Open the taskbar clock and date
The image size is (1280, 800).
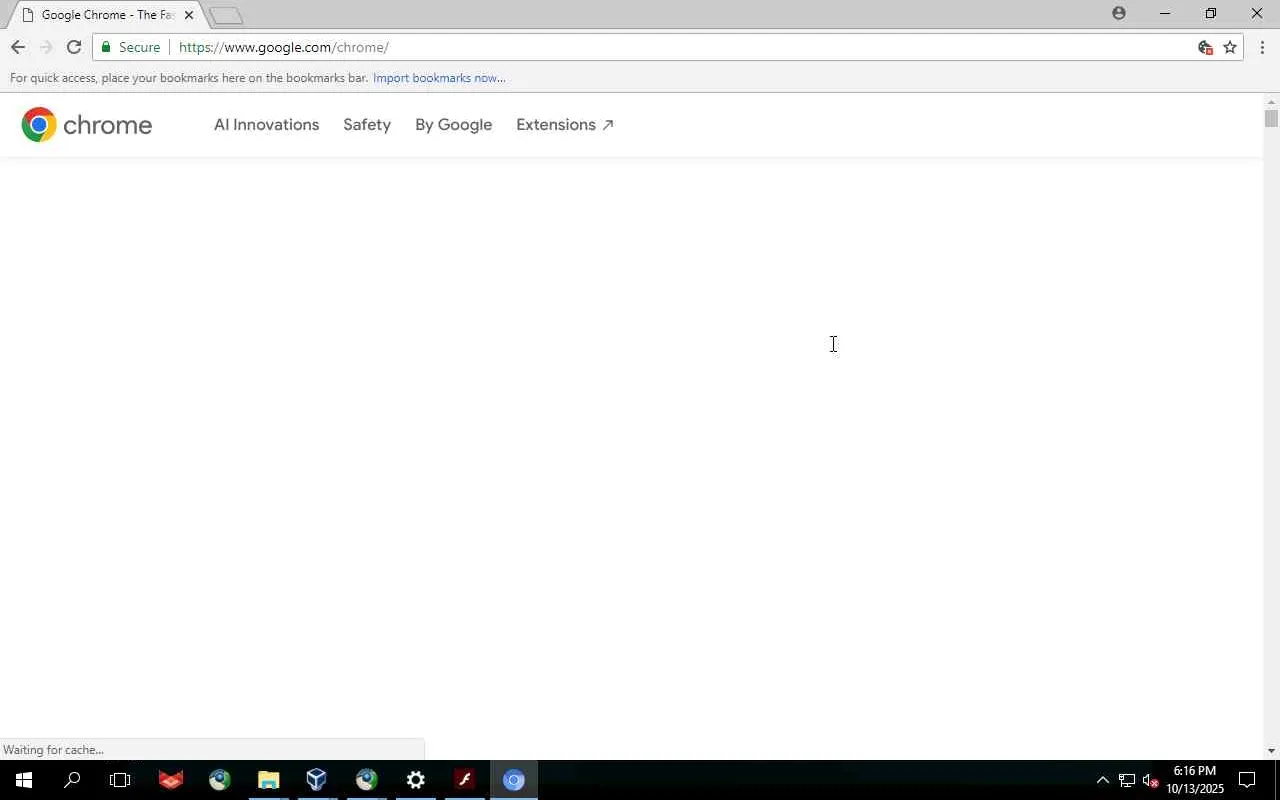(x=1195, y=780)
